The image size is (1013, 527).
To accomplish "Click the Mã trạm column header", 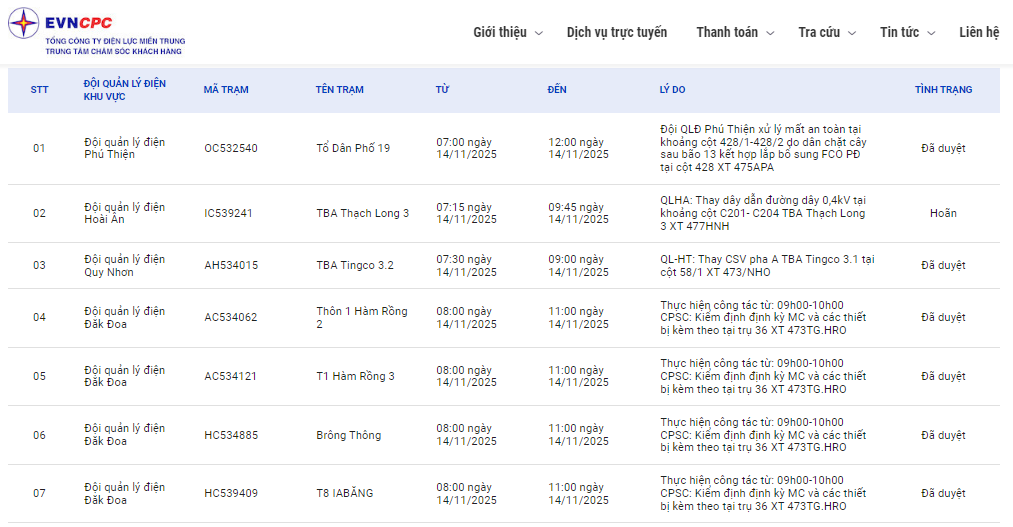I will point(226,90).
